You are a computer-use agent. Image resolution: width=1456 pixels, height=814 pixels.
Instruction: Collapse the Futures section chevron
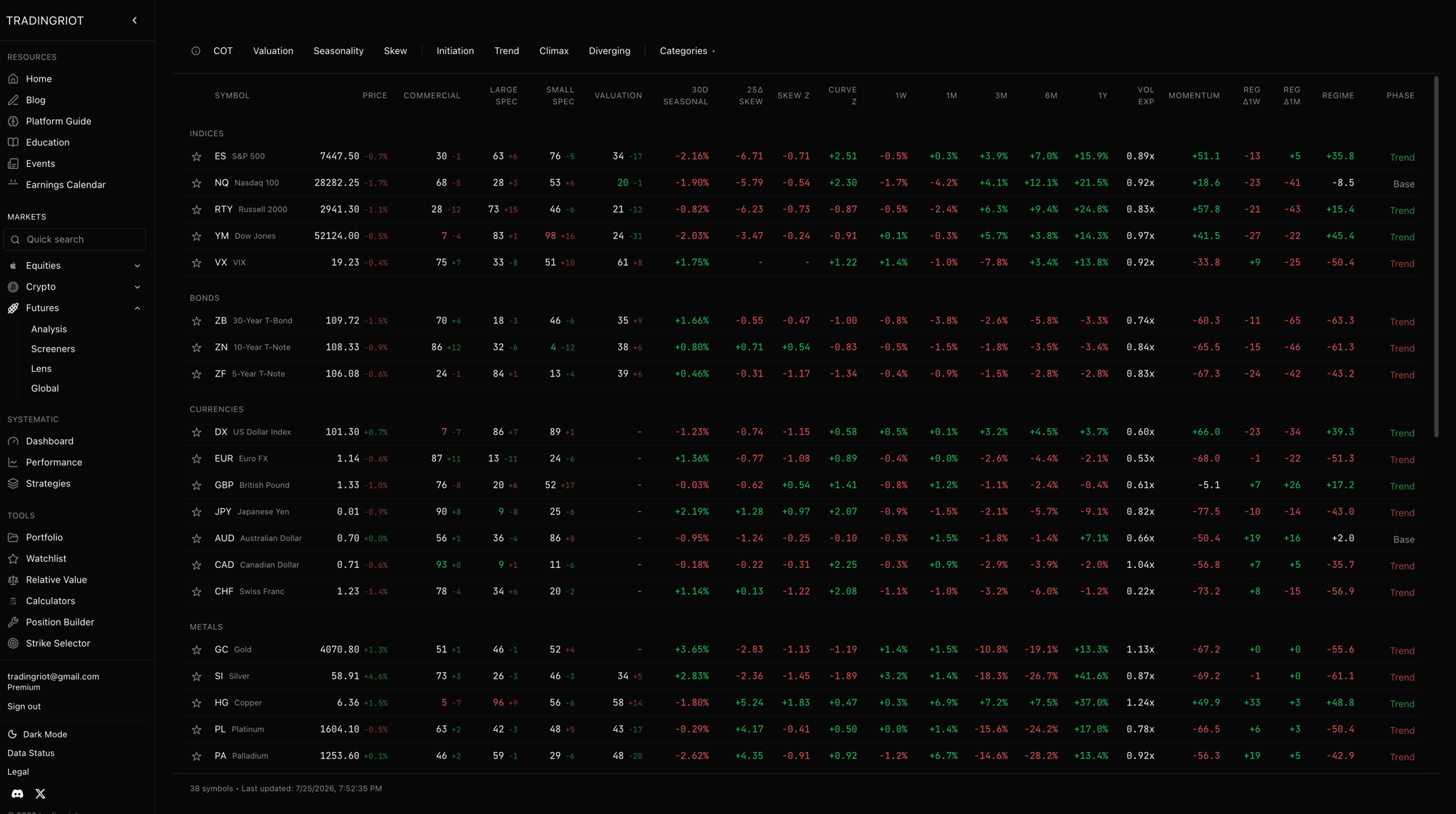coord(137,308)
